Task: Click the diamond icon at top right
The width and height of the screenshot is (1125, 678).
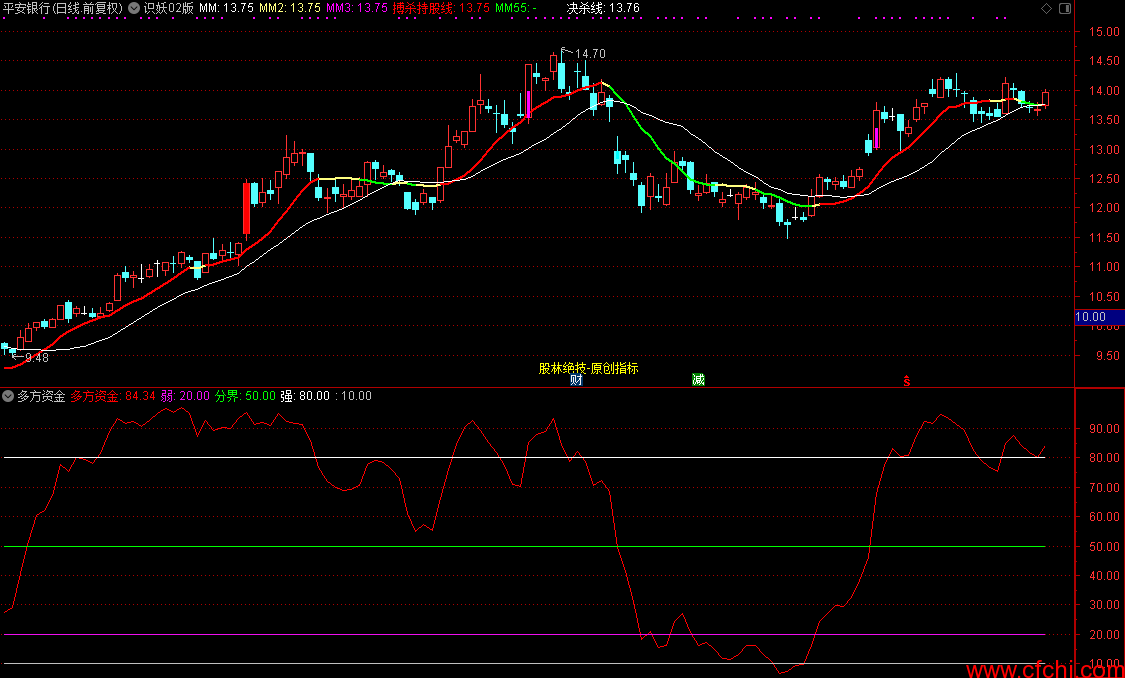Action: [x=1046, y=9]
